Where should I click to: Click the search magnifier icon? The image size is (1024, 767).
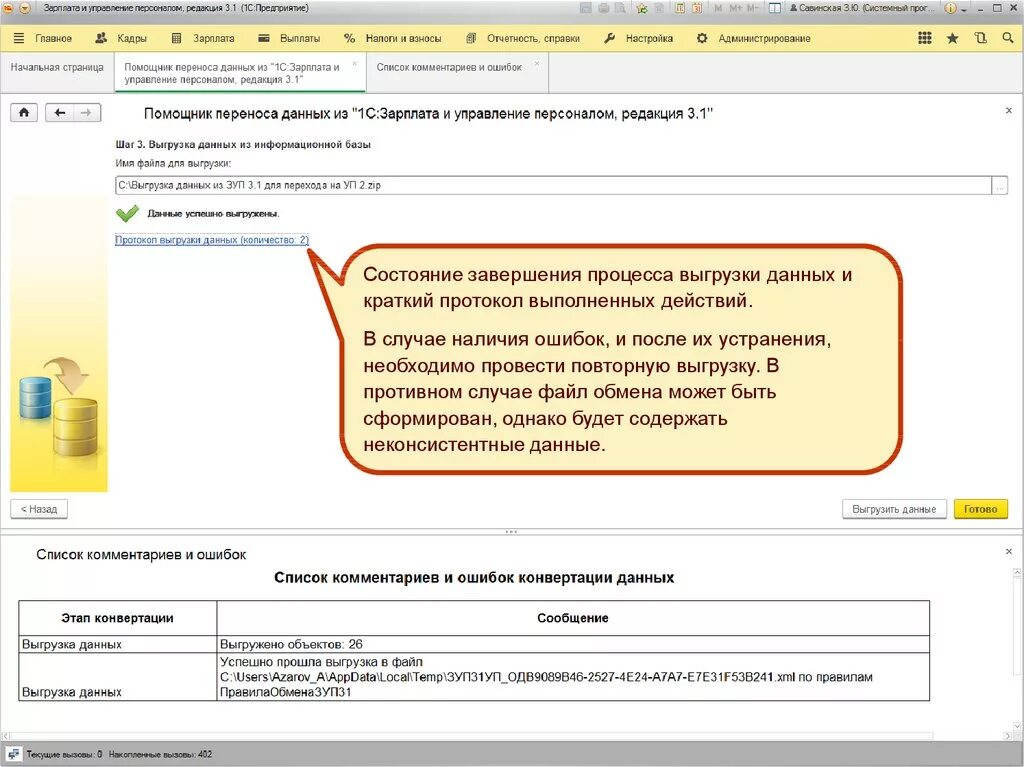[1008, 38]
